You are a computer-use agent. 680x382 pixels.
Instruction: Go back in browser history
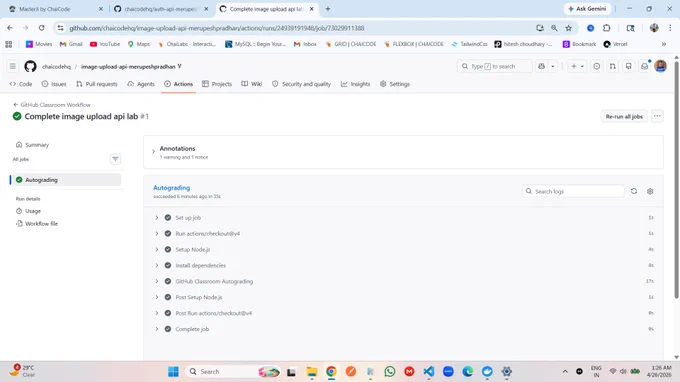tap(10, 28)
